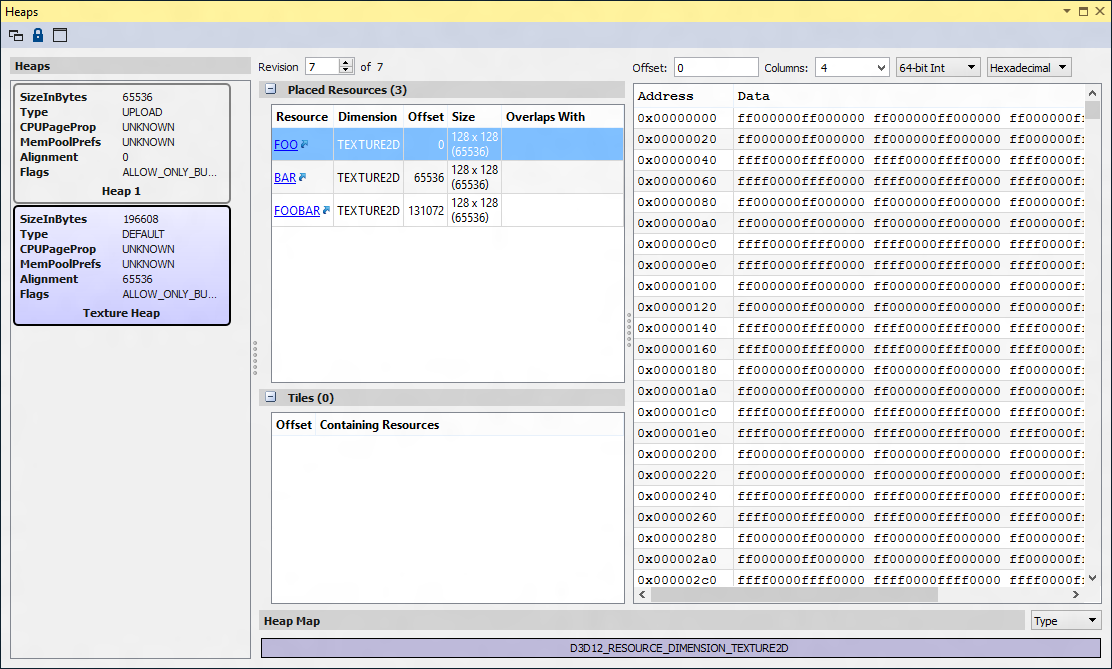Screen dimensions: 1112x669
Task: Open the BAR resource link
Action: [x=284, y=178]
